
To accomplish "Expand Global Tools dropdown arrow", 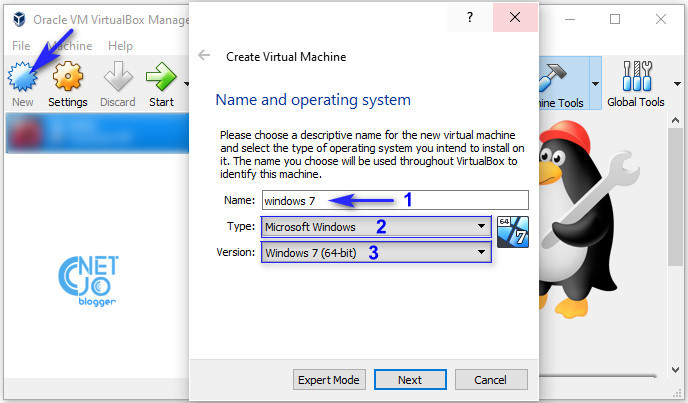I will pos(677,83).
